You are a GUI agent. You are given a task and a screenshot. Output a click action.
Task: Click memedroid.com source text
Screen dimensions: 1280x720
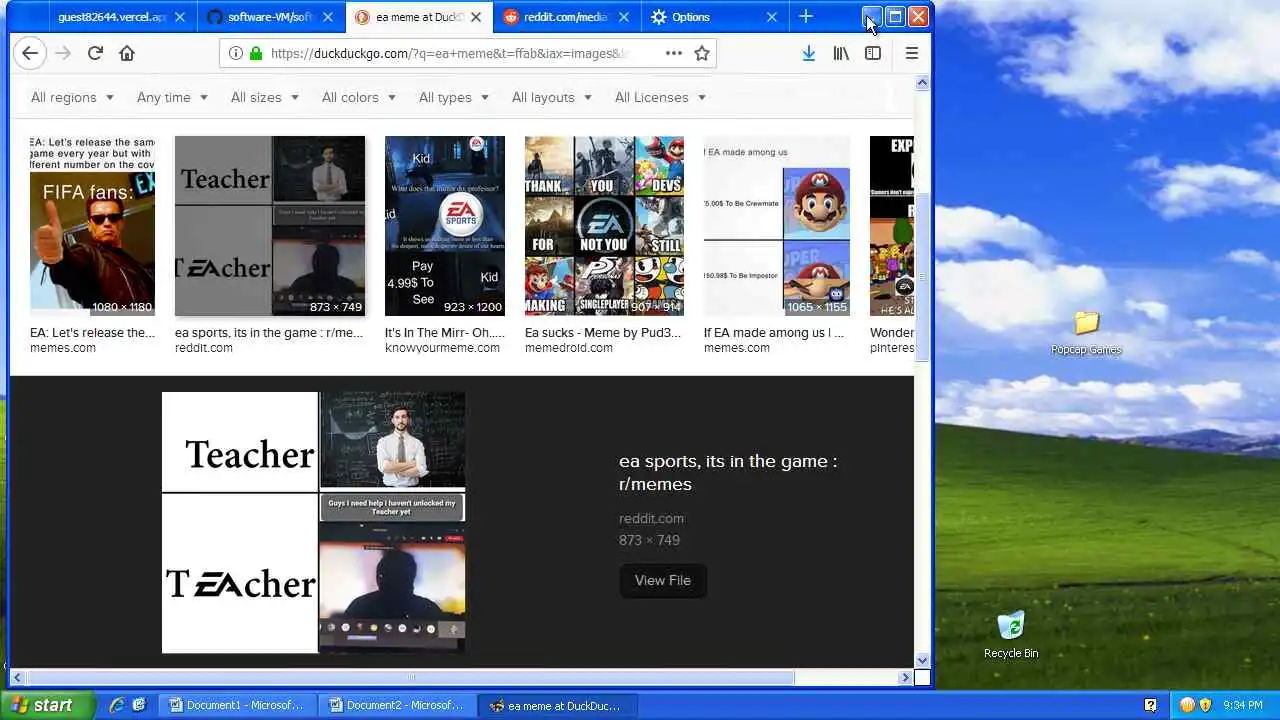pos(569,348)
